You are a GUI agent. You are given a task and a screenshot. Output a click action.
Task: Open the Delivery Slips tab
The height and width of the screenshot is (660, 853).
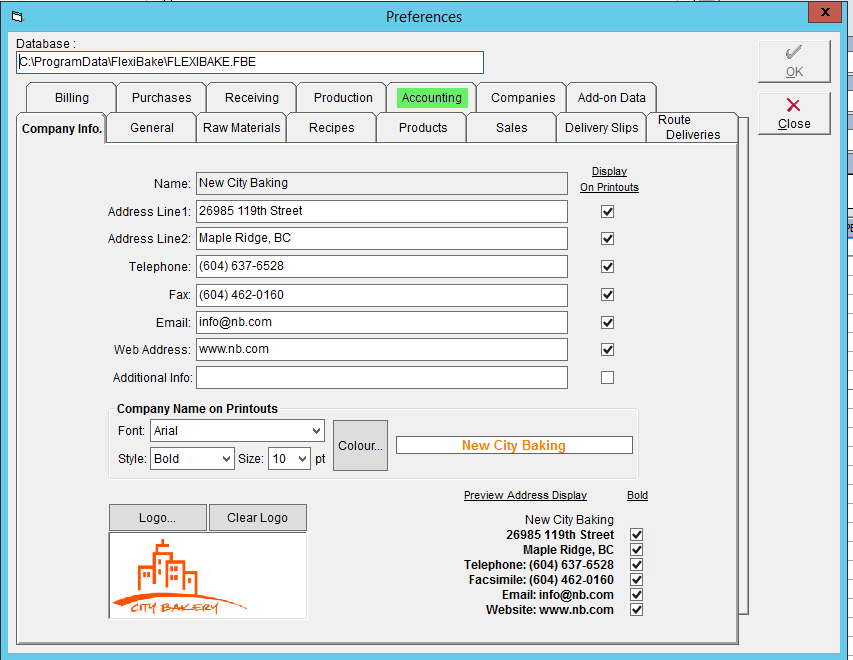pyautogui.click(x=601, y=128)
